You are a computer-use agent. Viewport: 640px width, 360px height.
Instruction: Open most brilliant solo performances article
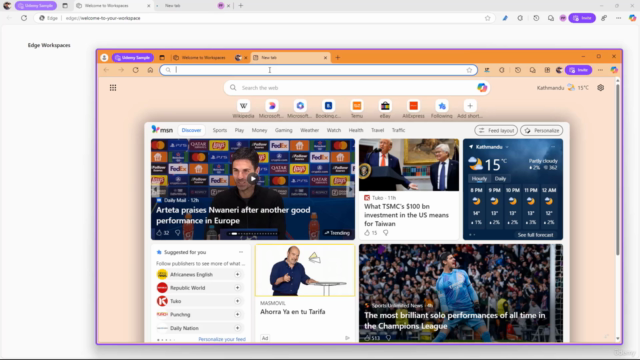tap(455, 320)
